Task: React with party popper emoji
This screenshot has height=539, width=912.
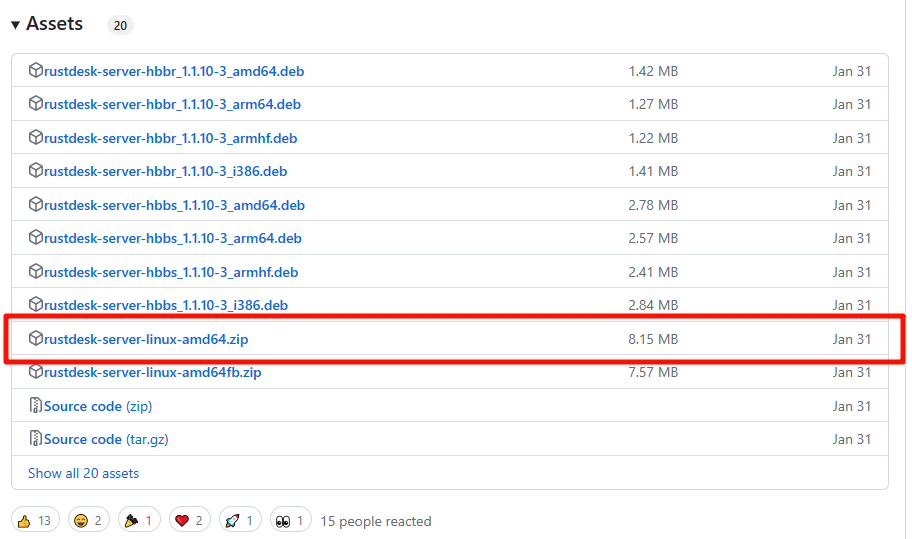Action: [x=139, y=520]
